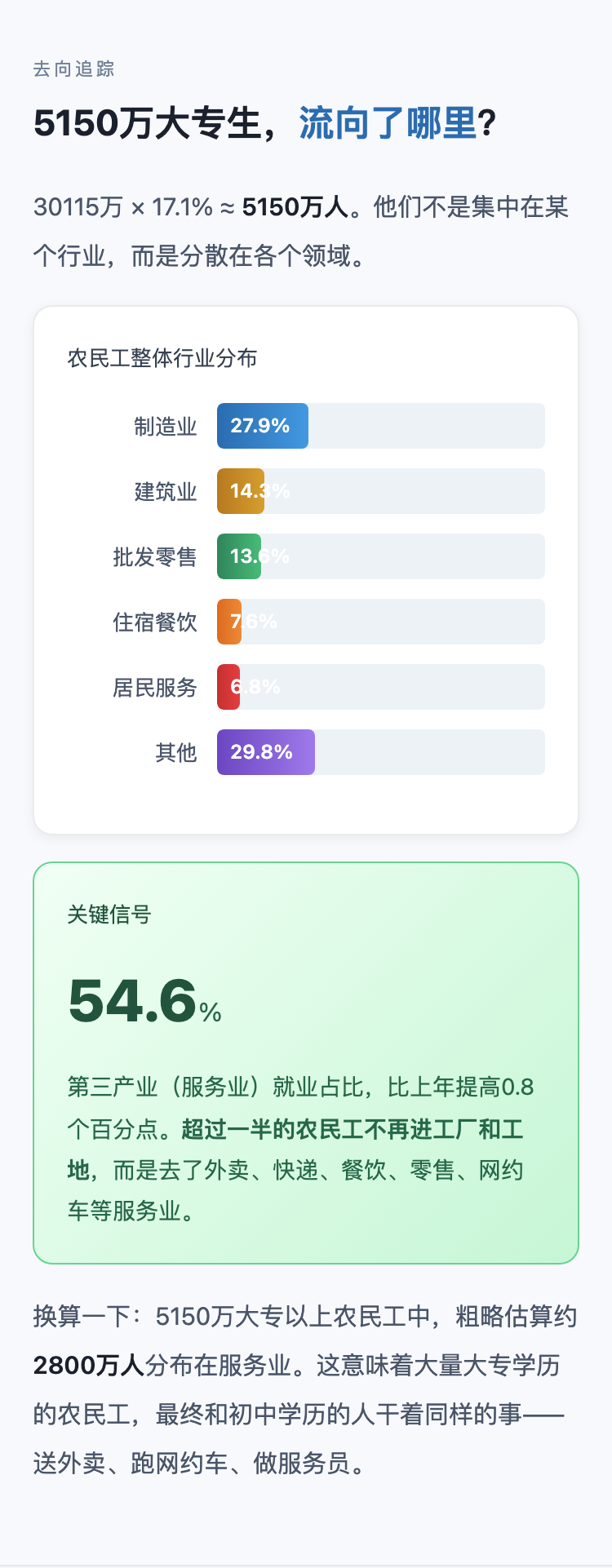The width and height of the screenshot is (612, 1568).
Task: Click the purple 其他 29.8% bar
Action: click(x=265, y=752)
